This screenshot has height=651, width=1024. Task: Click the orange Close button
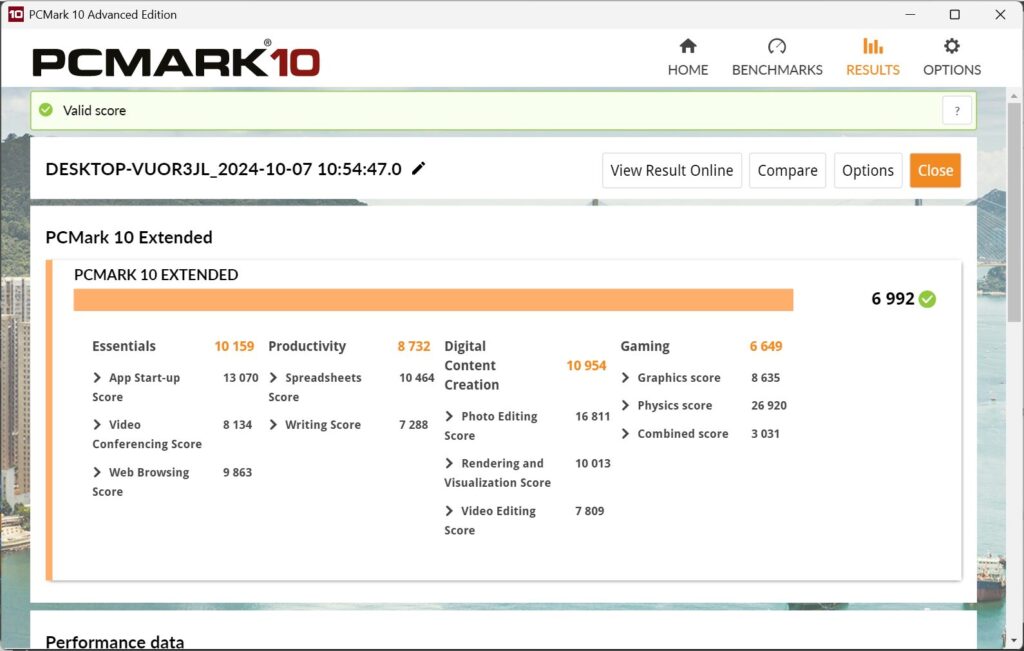coord(935,170)
